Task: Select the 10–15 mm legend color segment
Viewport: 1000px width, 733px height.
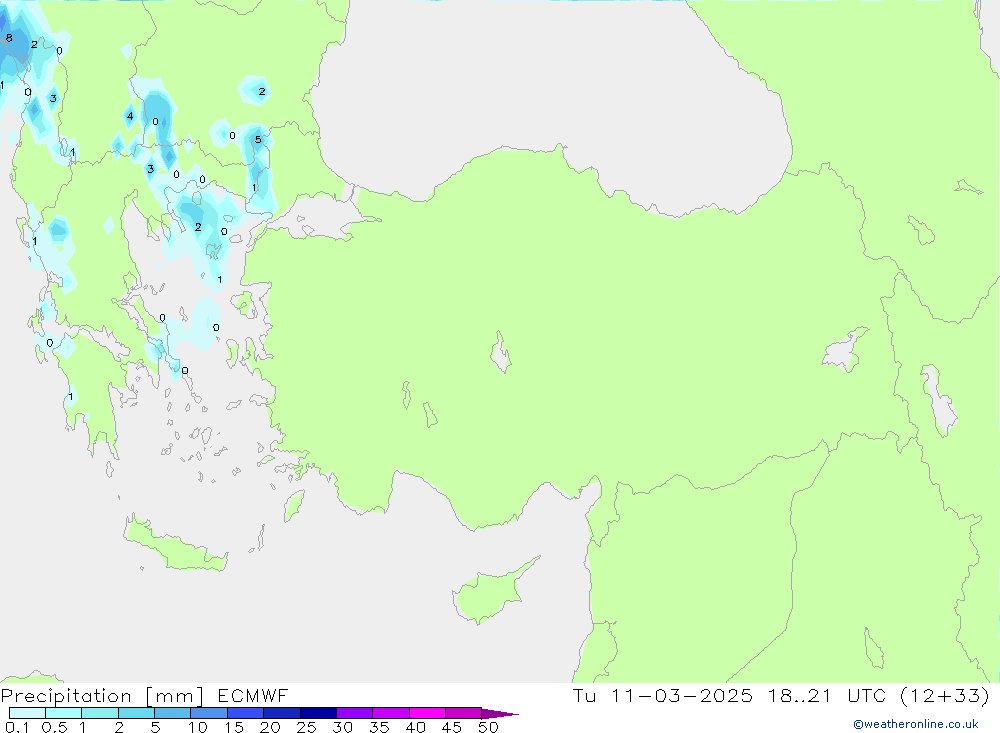Action: coord(209,713)
